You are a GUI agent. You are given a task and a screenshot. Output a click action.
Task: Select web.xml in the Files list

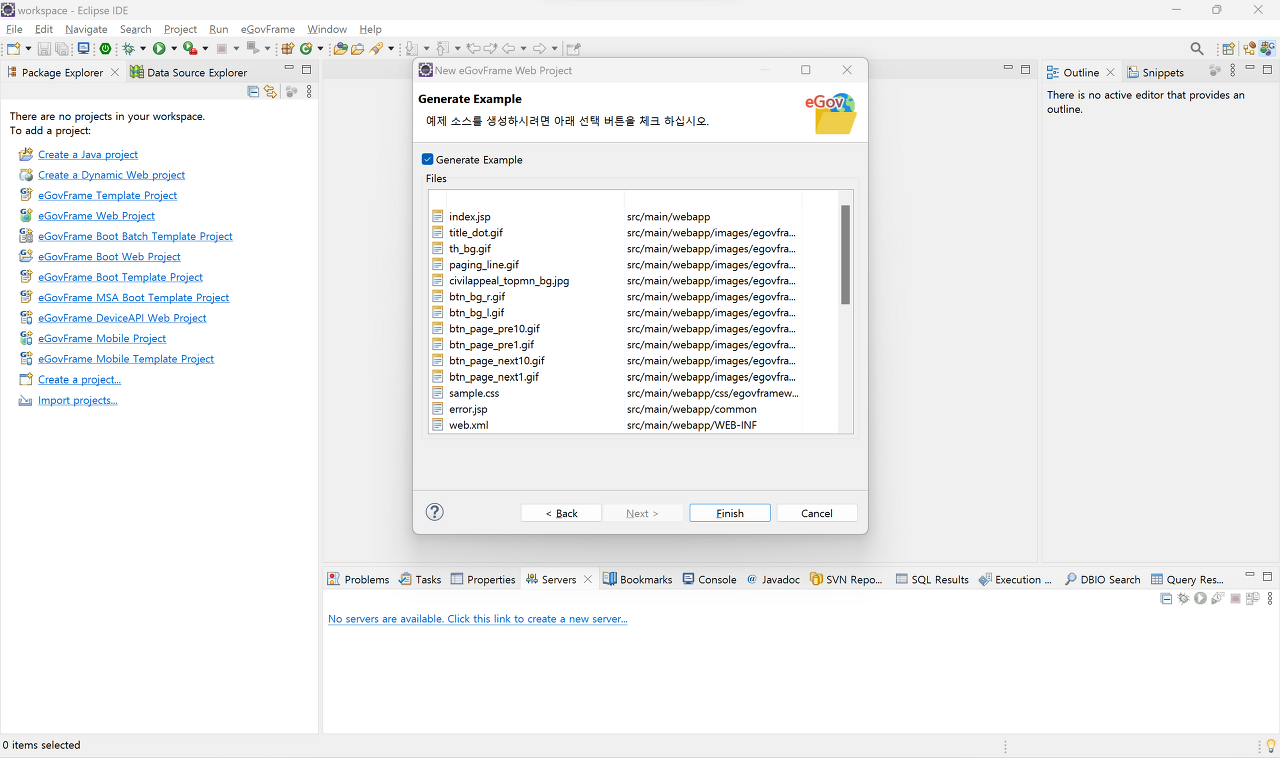(469, 425)
